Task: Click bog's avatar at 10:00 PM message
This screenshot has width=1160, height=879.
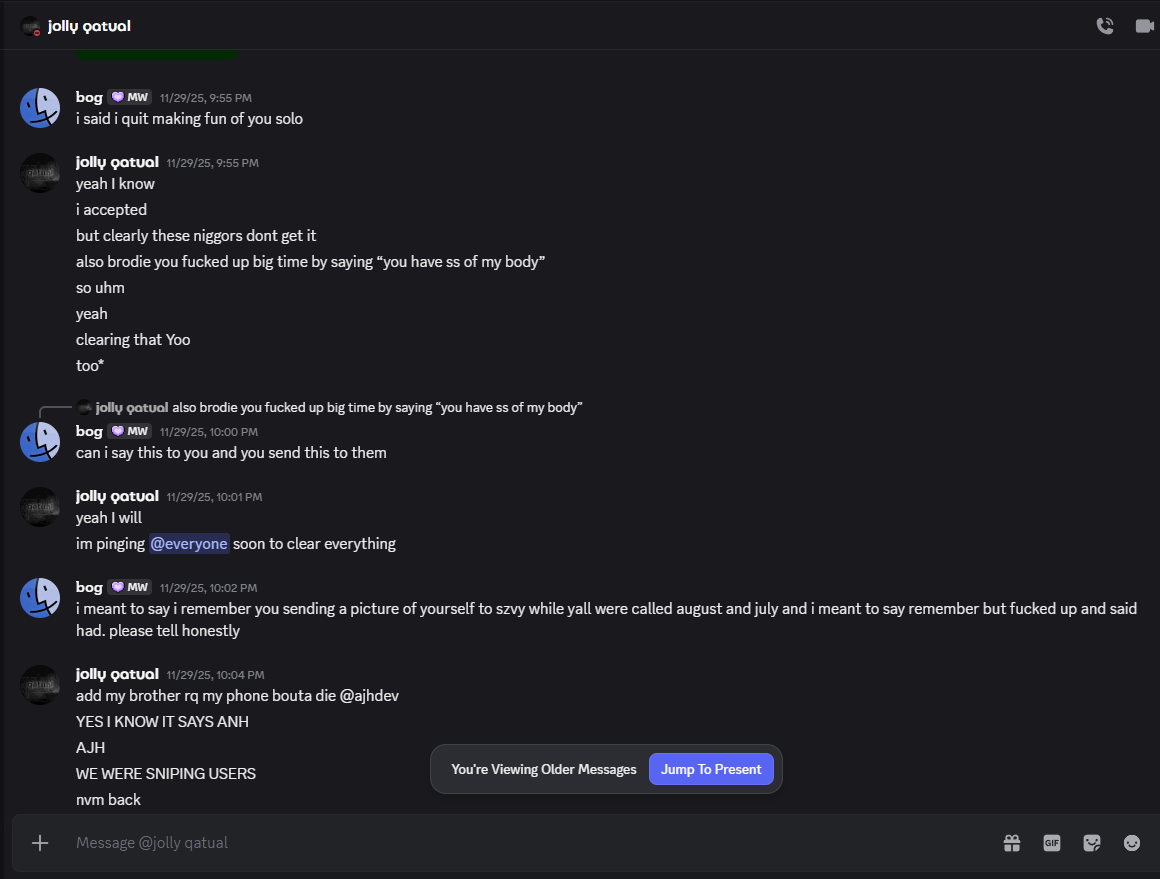Action: (40, 442)
